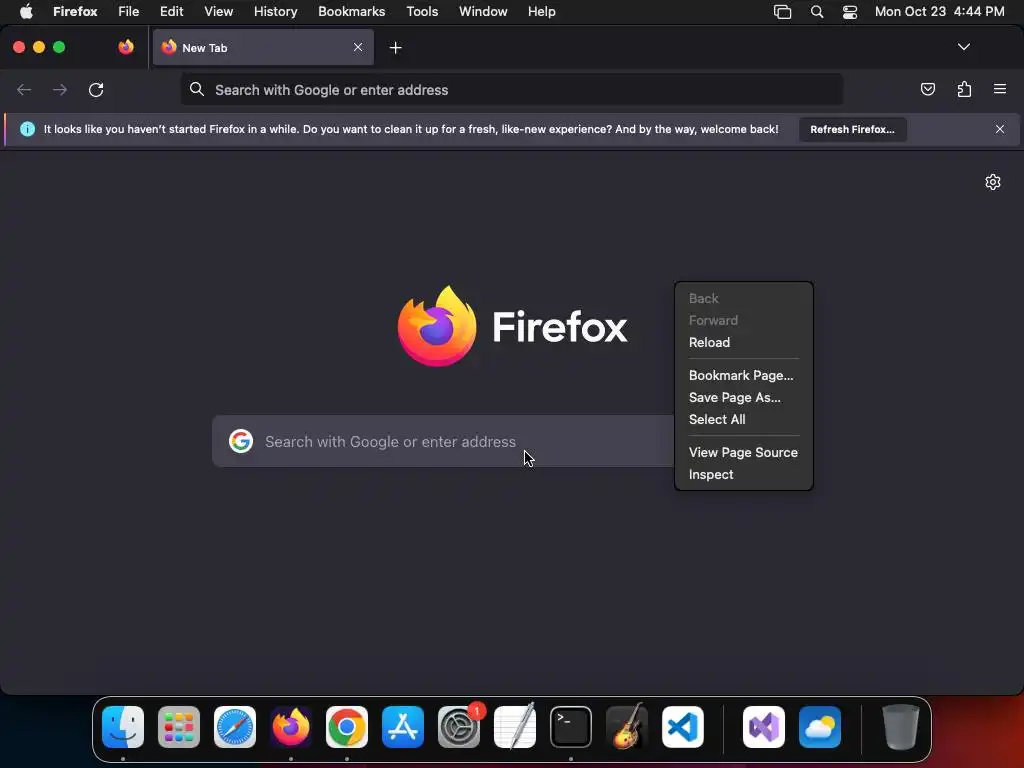Choose View Page Source in context menu

(x=744, y=453)
